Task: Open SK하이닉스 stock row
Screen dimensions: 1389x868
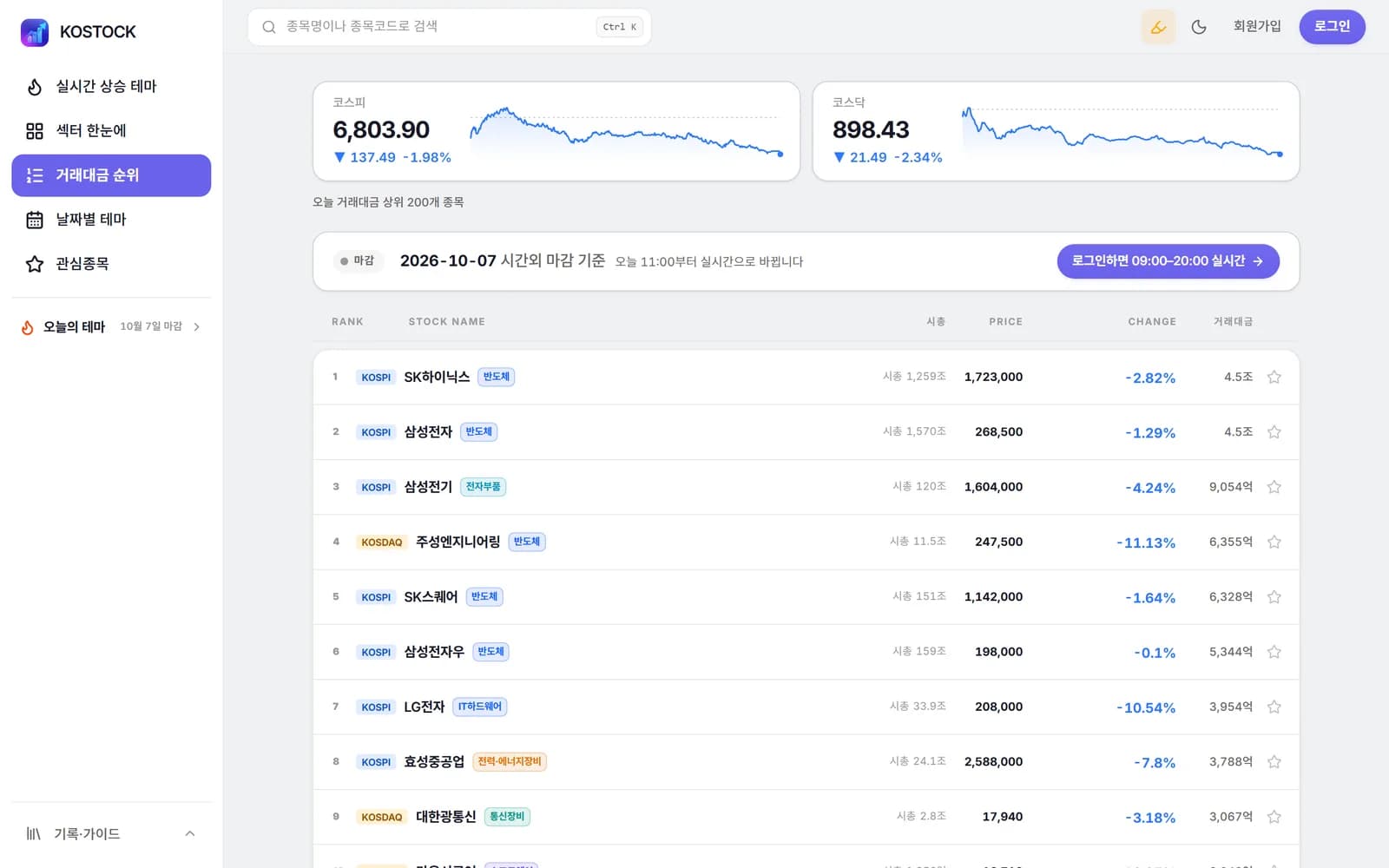Action: pos(806,377)
